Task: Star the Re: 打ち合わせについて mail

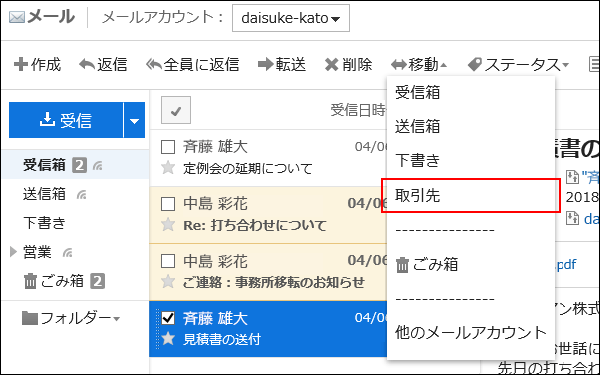Action: pyautogui.click(x=168, y=225)
